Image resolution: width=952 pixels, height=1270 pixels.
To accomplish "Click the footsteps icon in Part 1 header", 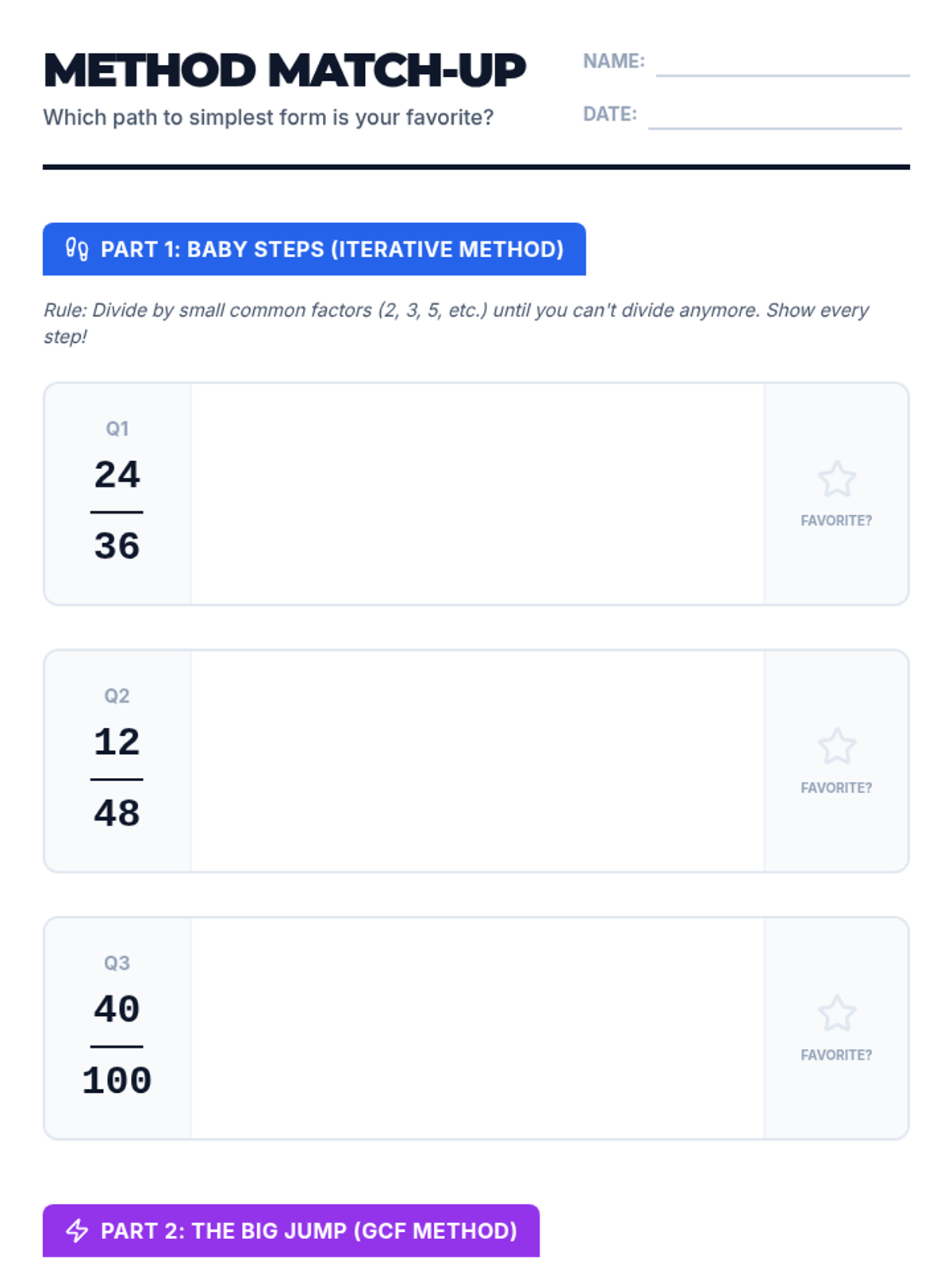I will 77,249.
